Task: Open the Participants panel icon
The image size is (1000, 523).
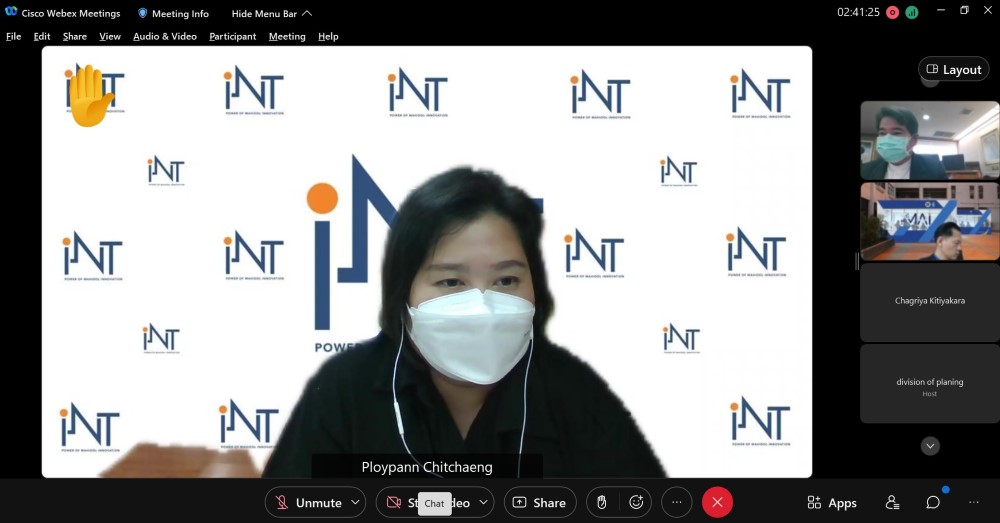Action: click(892, 503)
